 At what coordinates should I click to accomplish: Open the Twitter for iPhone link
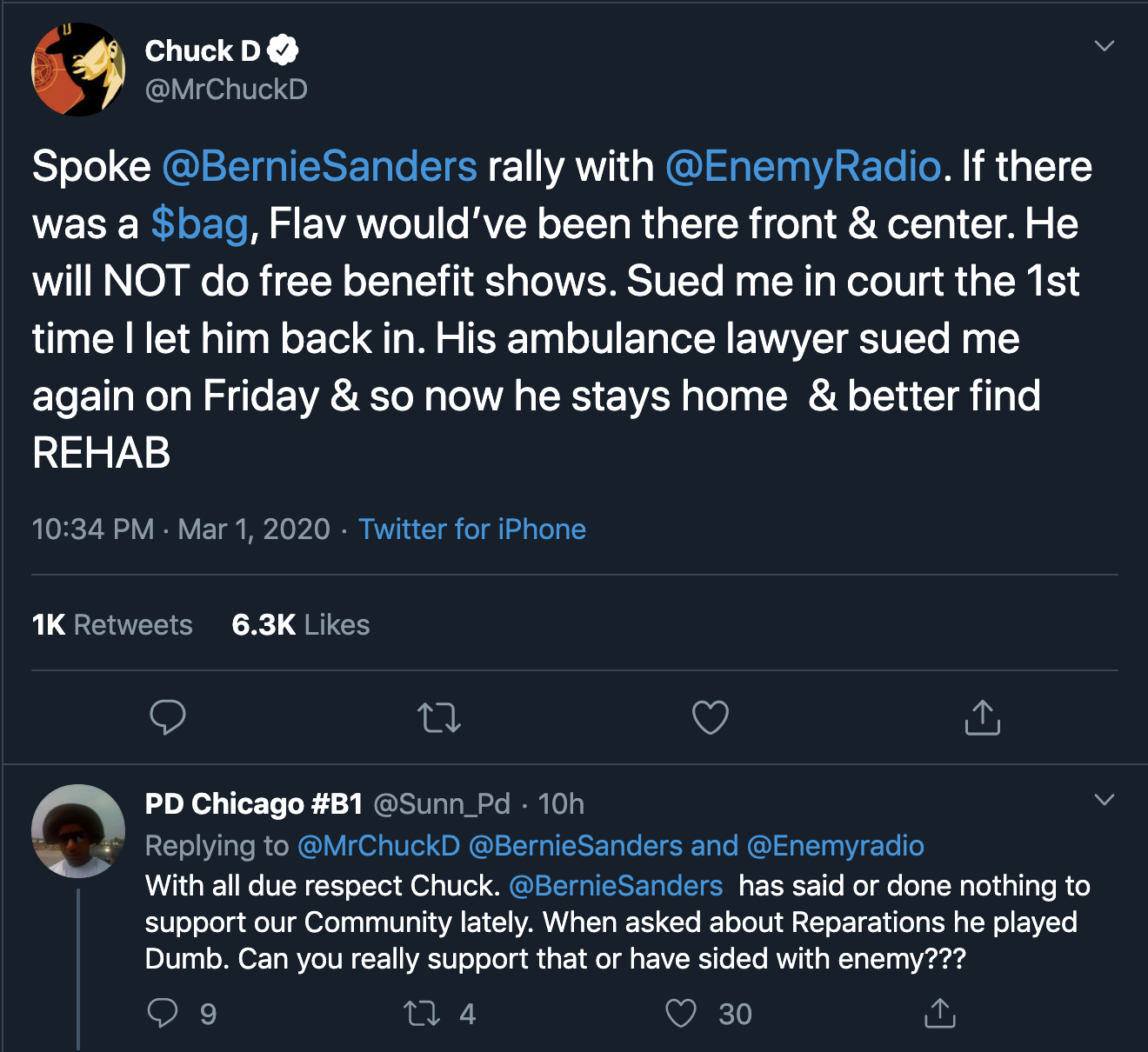tap(472, 529)
